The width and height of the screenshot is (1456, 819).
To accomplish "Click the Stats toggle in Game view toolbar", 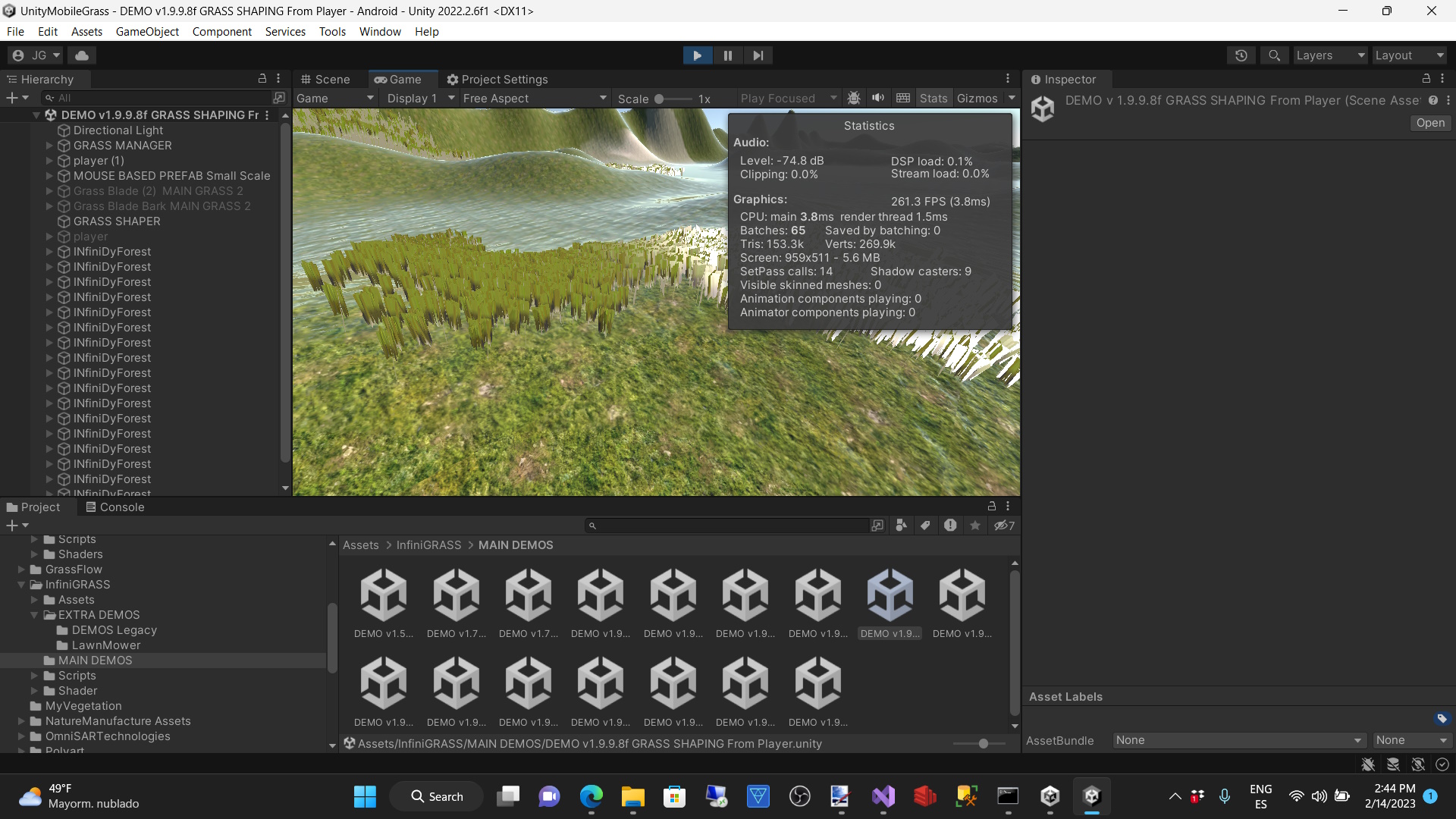I will [934, 98].
